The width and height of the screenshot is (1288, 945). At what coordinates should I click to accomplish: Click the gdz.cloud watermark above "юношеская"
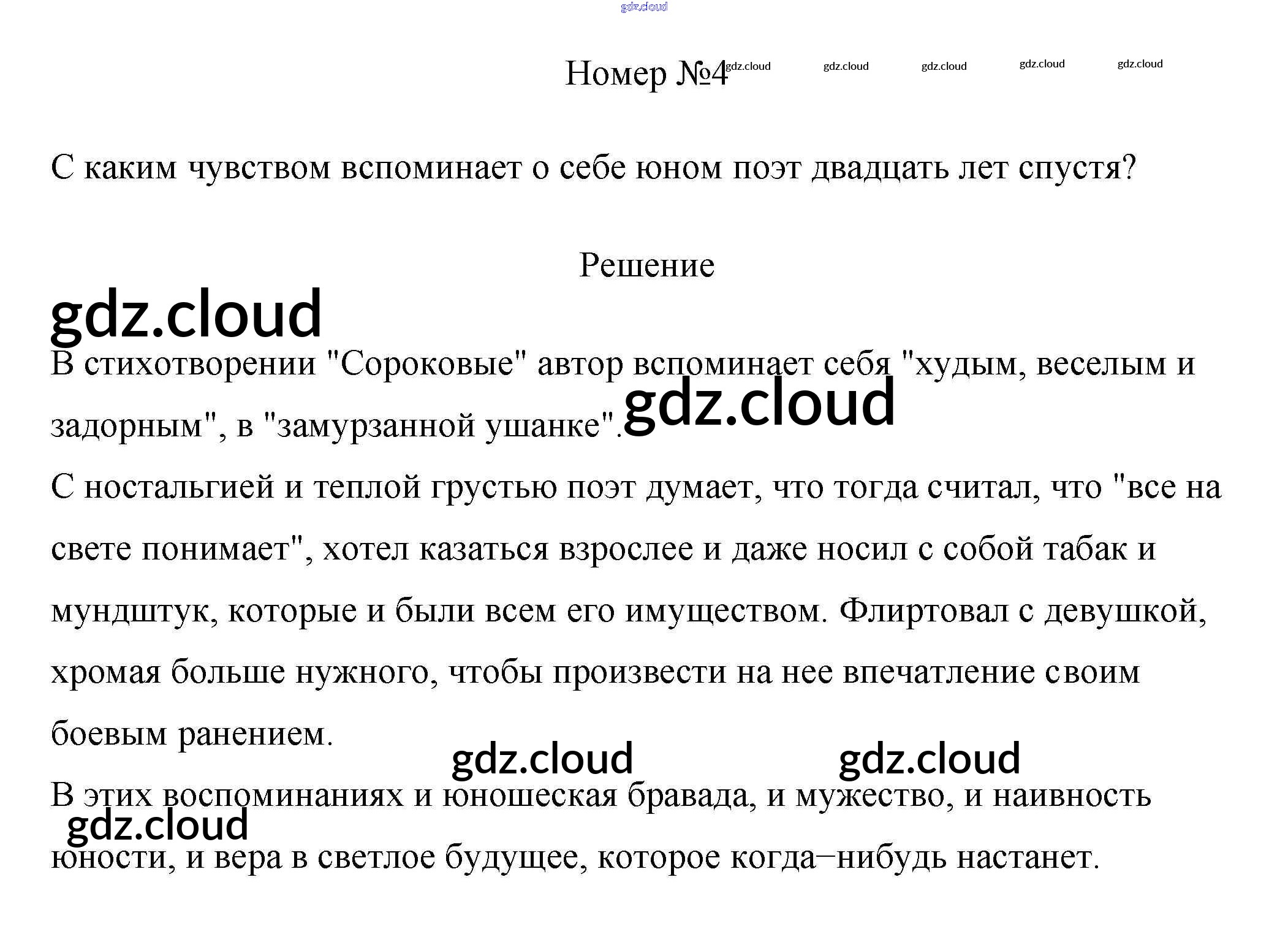click(x=542, y=759)
